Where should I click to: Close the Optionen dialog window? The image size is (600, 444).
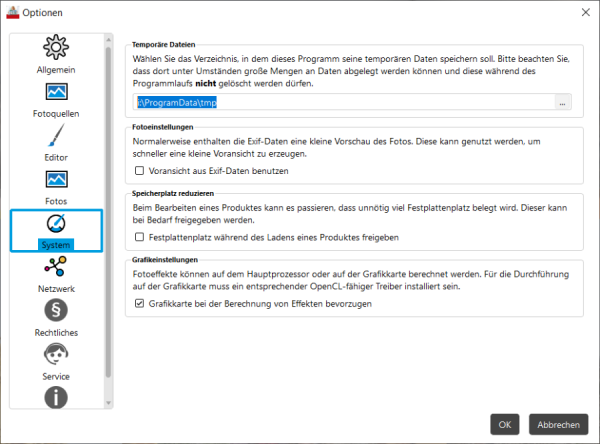[x=586, y=13]
